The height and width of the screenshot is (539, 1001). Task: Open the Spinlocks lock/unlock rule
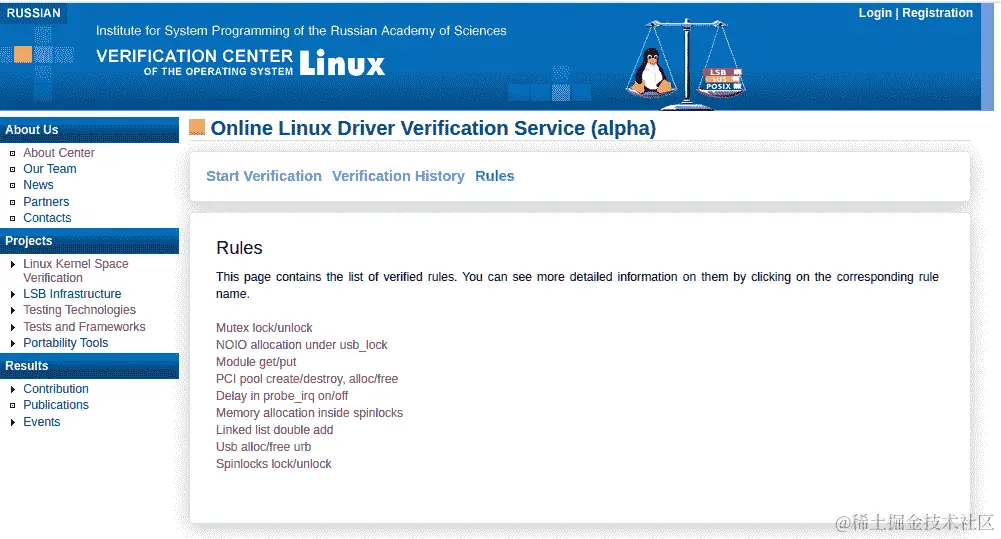coord(274,464)
